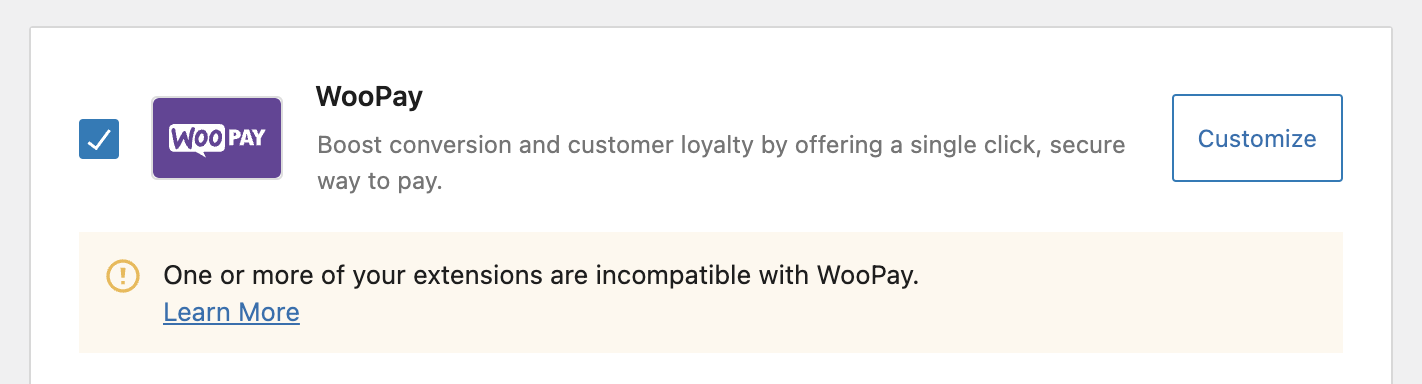Uncheck the WooPay enable checkbox

click(x=99, y=139)
